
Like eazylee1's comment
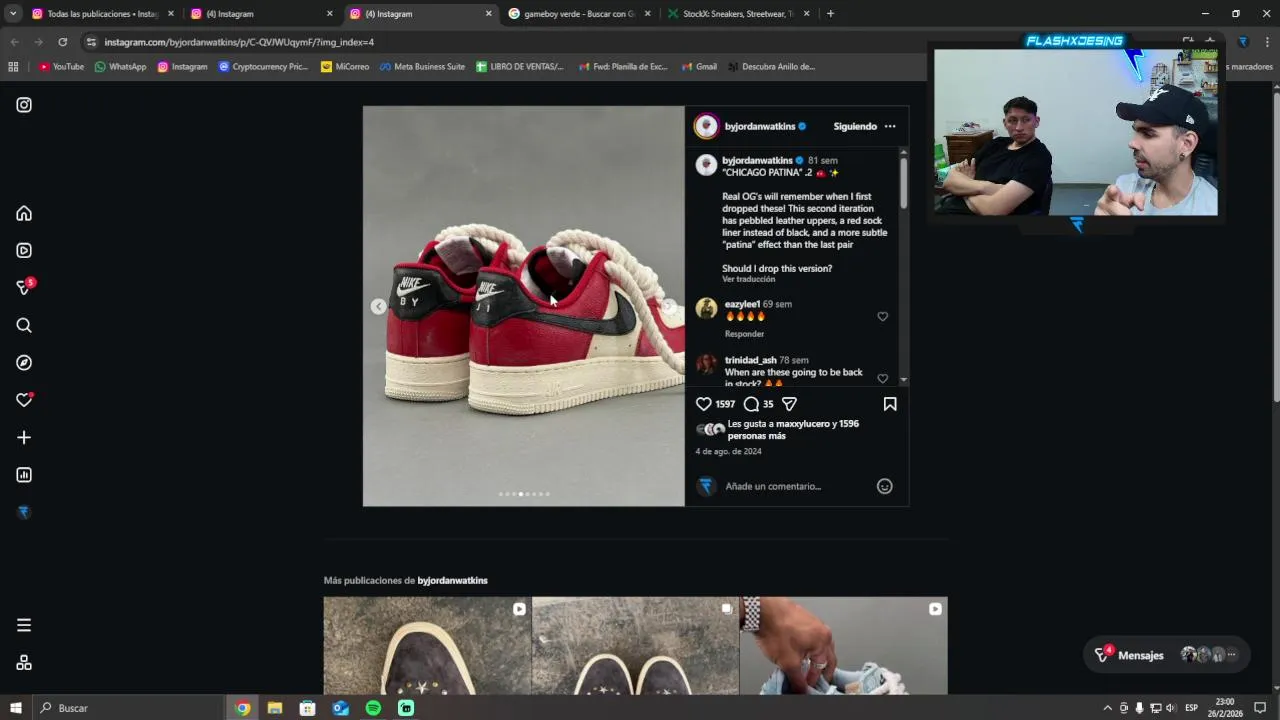click(x=882, y=316)
